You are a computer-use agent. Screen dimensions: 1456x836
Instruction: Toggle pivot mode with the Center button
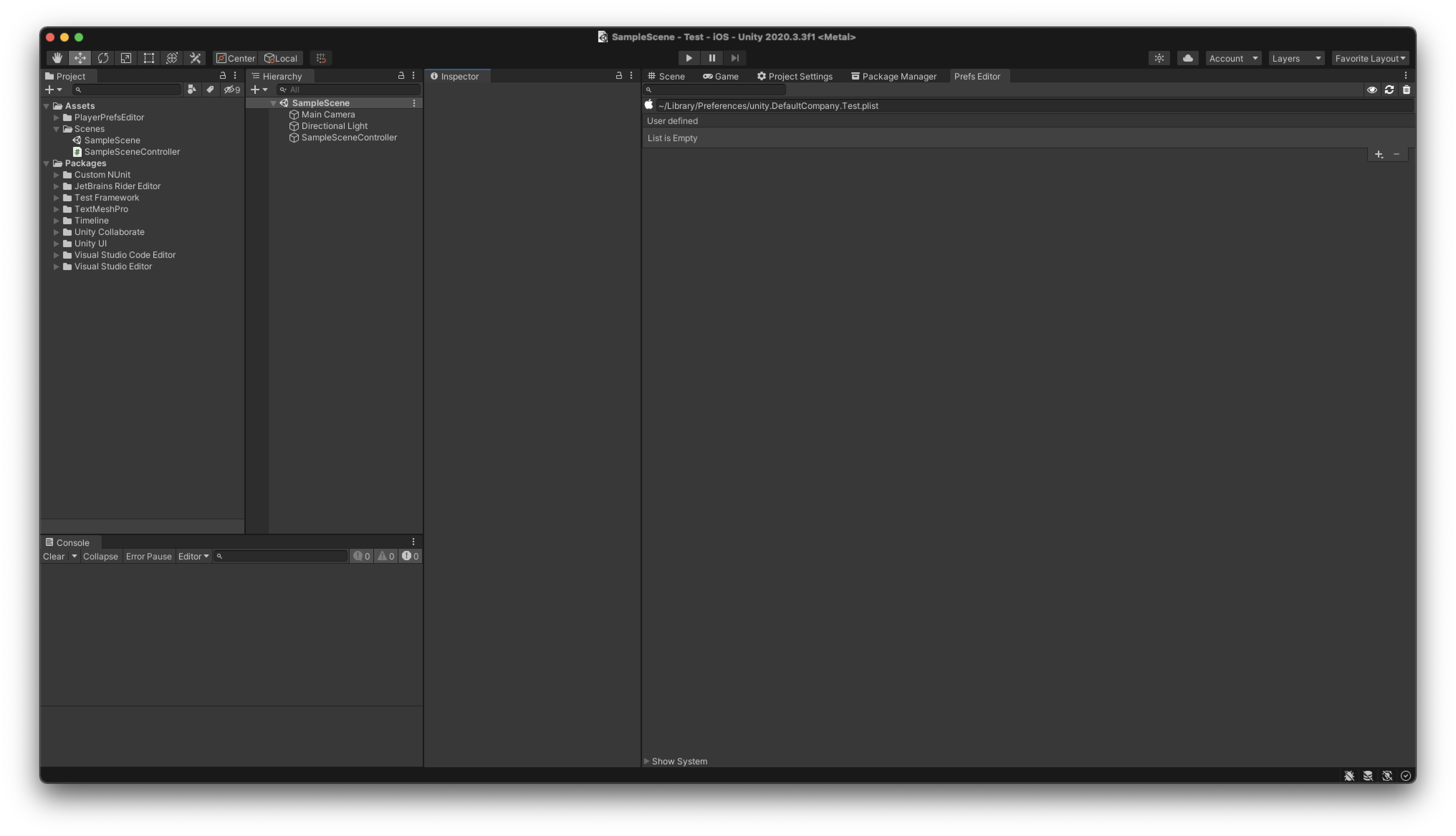click(x=235, y=57)
